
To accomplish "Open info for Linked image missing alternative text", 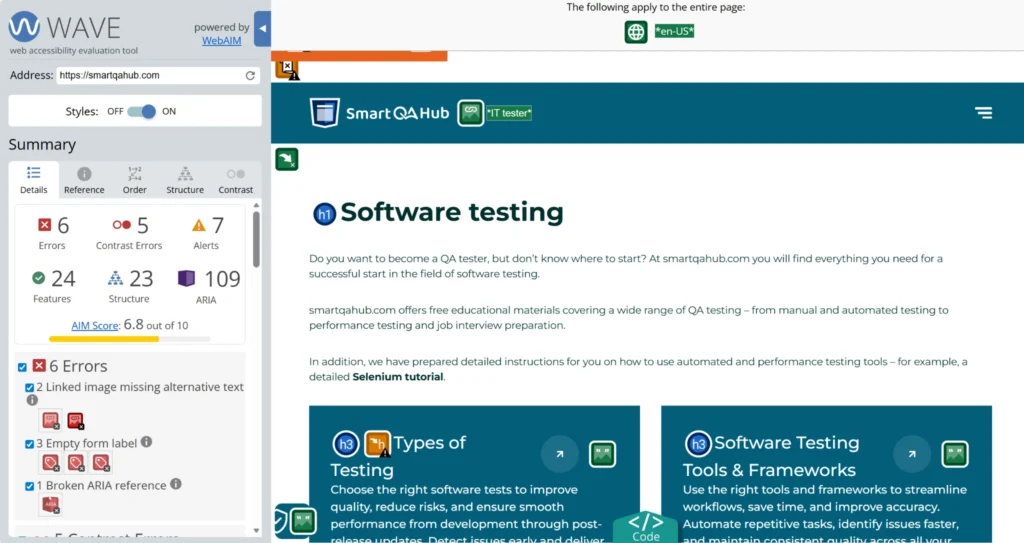I will click(32, 400).
